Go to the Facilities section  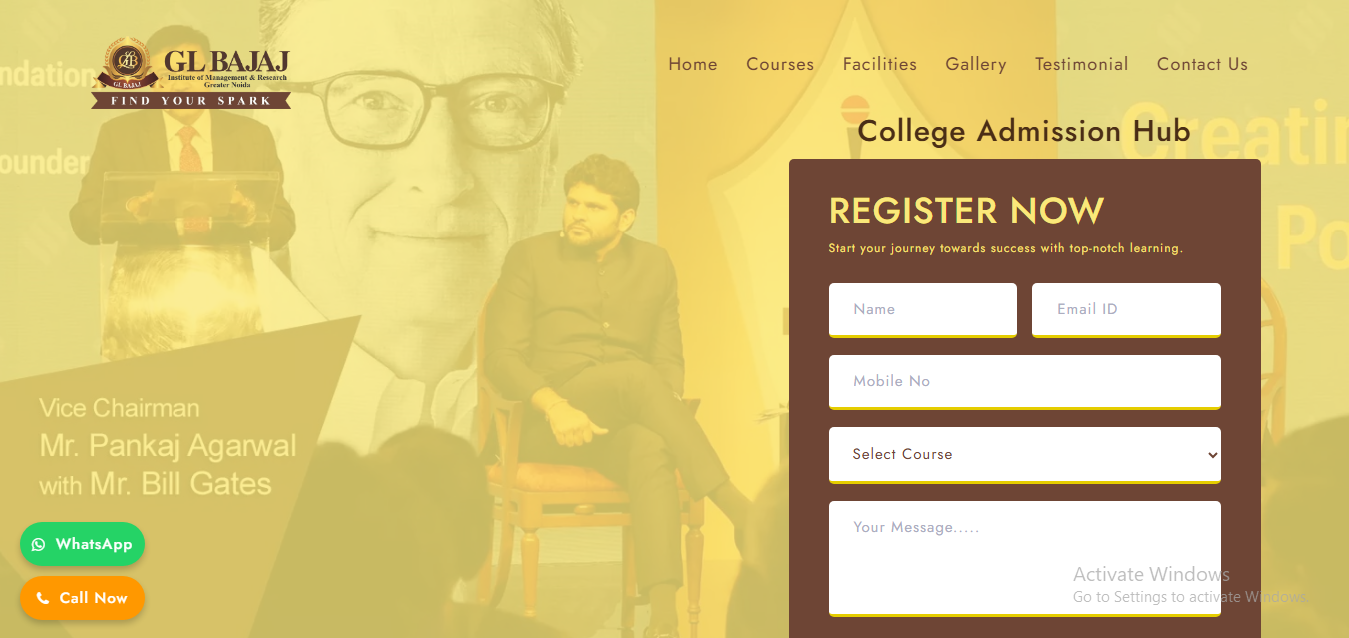tap(879, 63)
